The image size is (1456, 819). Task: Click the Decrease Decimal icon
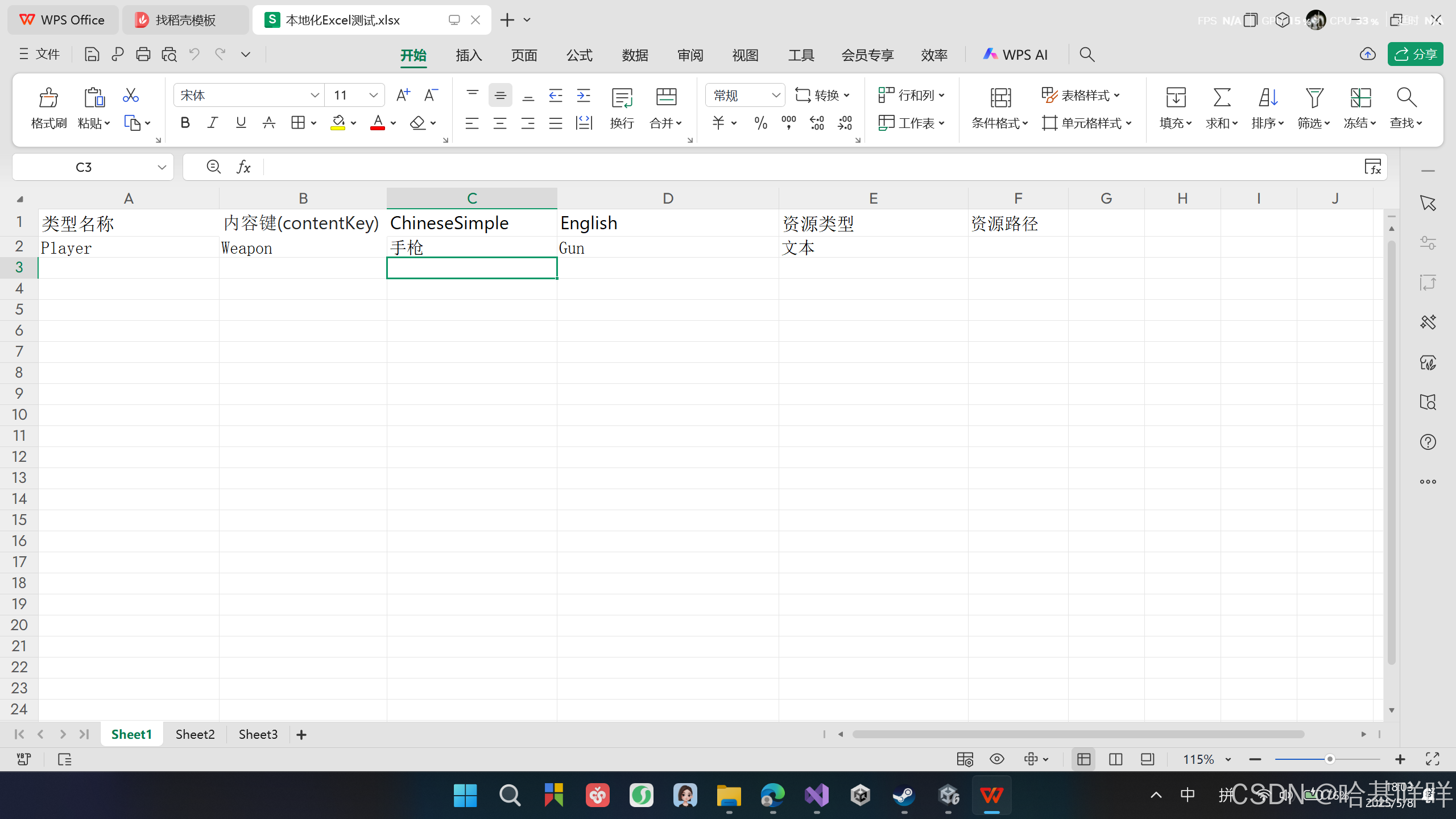tap(845, 123)
